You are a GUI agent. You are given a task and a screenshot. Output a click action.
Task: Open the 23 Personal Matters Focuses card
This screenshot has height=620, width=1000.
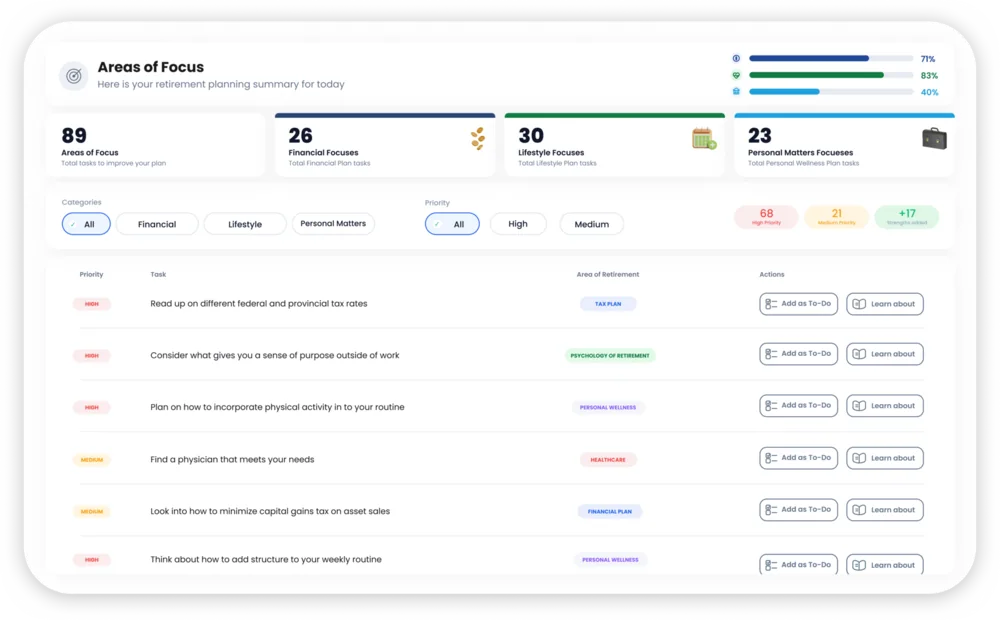tap(844, 145)
